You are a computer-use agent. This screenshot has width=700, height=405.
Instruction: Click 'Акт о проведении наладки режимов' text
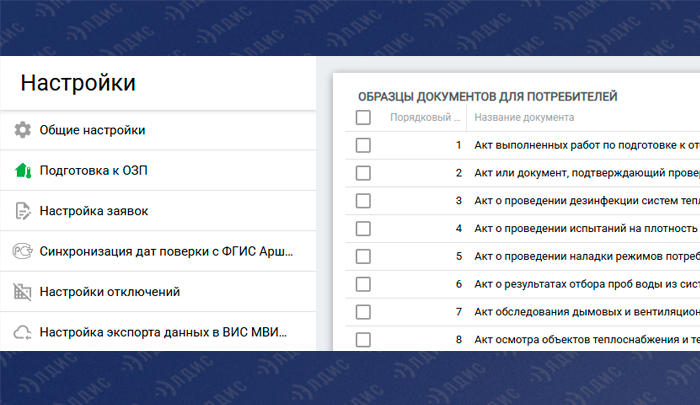(x=587, y=256)
